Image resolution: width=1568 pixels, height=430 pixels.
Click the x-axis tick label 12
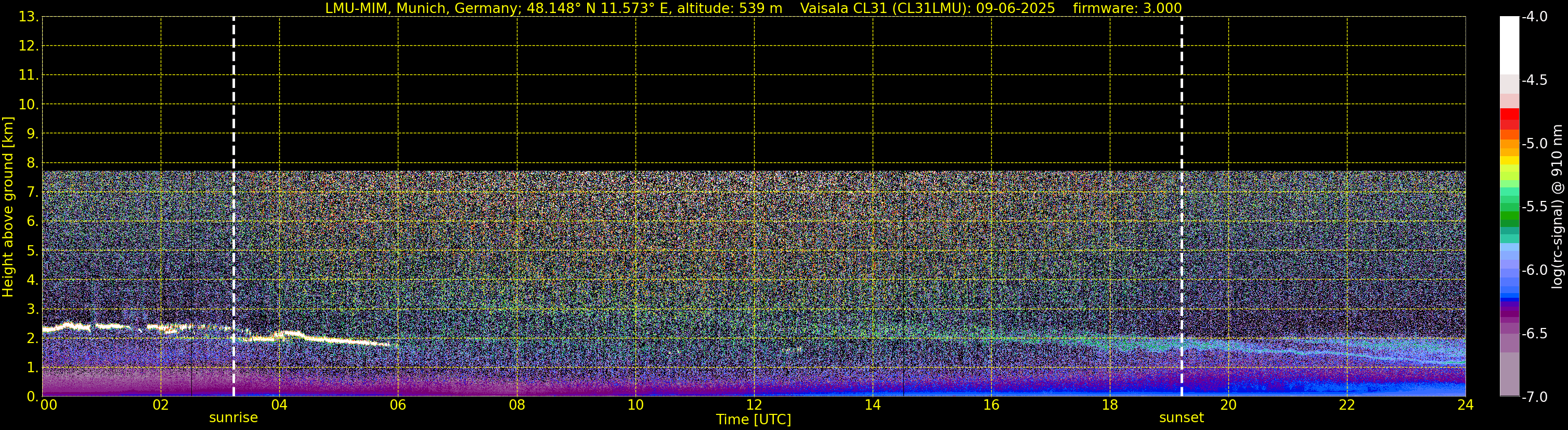click(754, 405)
